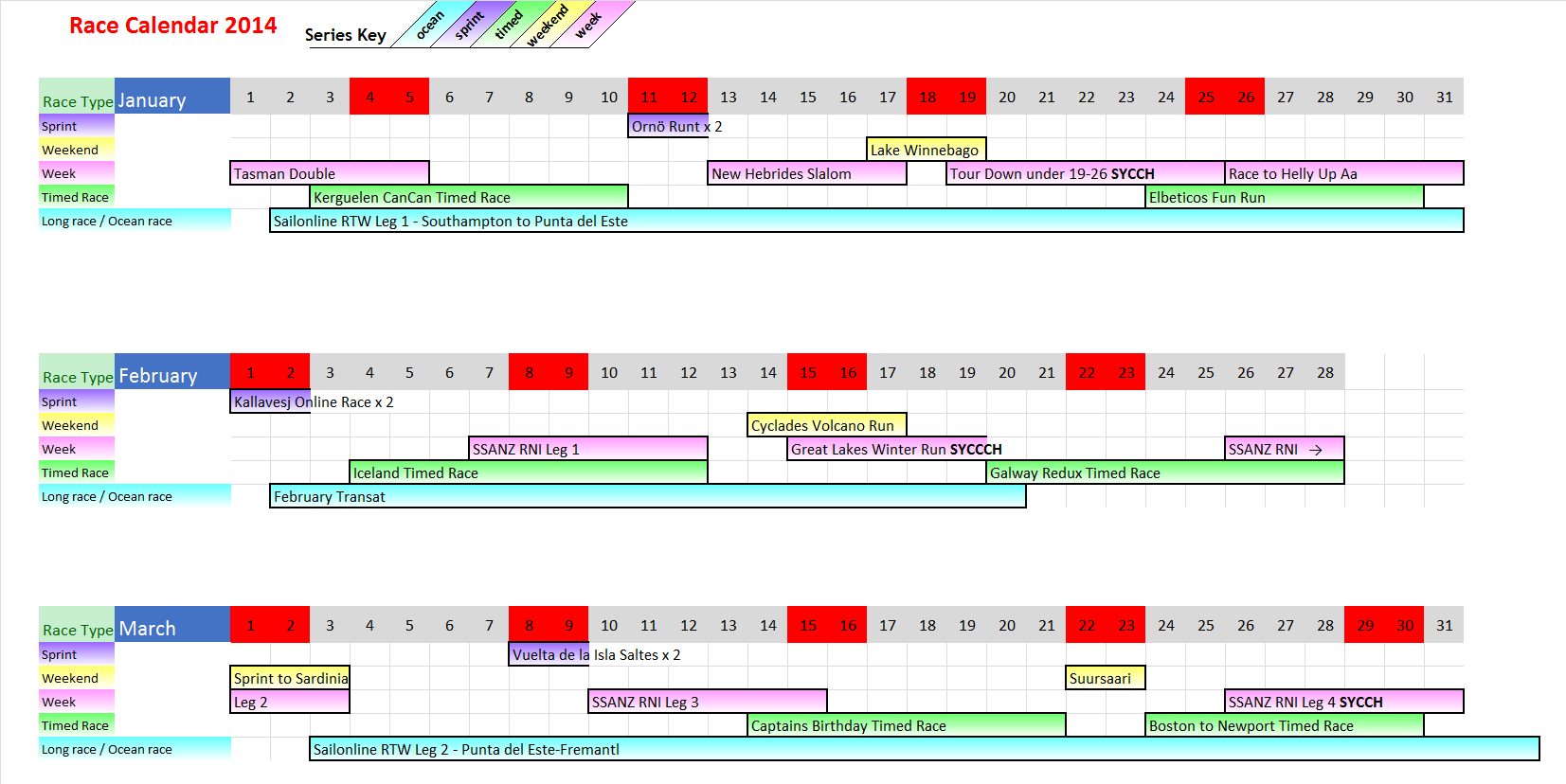Select the Timed Race label under February
Viewport: 1566px width, 784px height.
coord(76,472)
